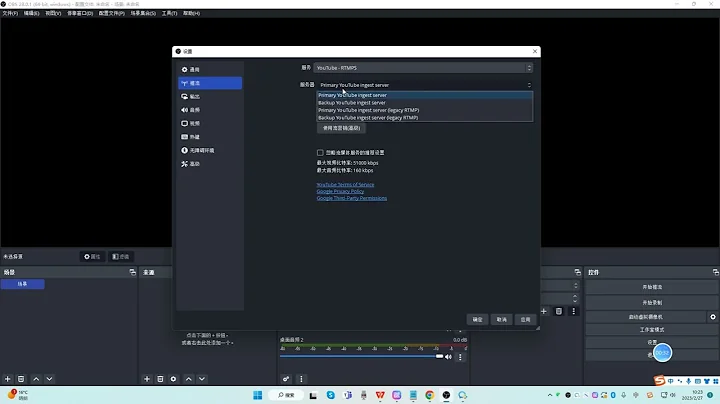
Task: Choose Backup YouTube ingest server option
Action: click(x=425, y=103)
